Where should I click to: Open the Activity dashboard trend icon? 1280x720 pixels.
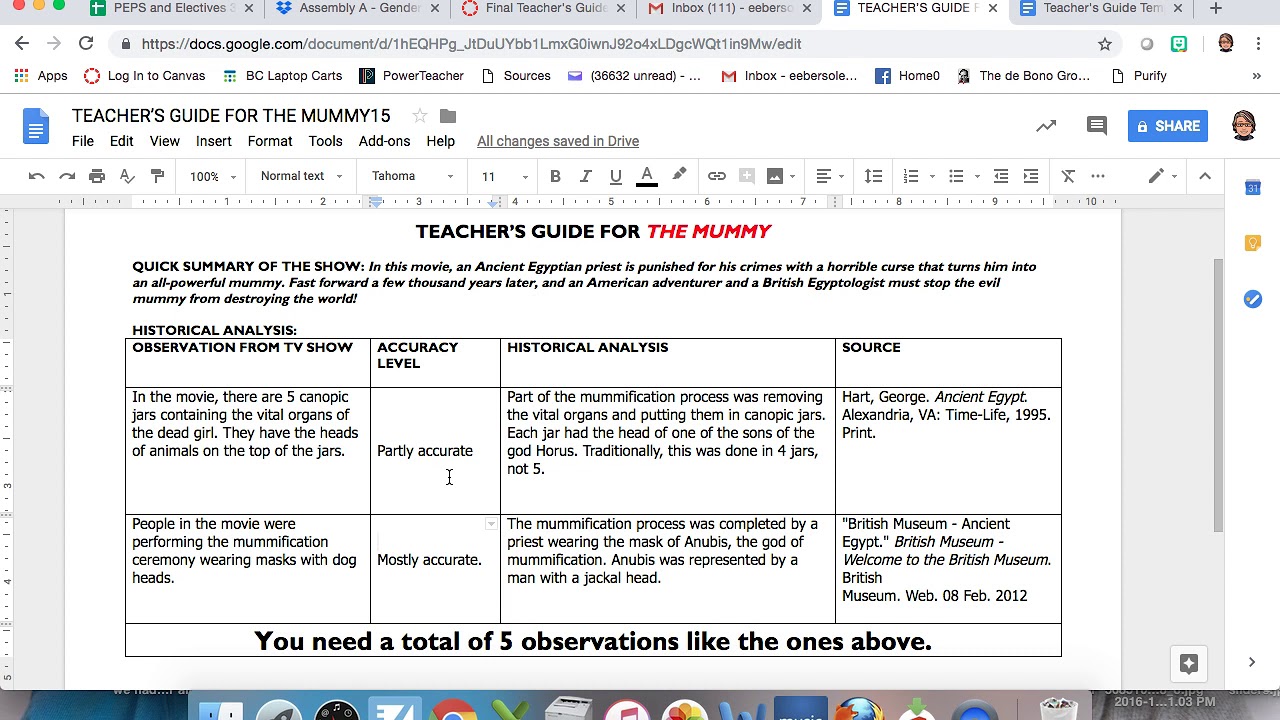point(1046,126)
